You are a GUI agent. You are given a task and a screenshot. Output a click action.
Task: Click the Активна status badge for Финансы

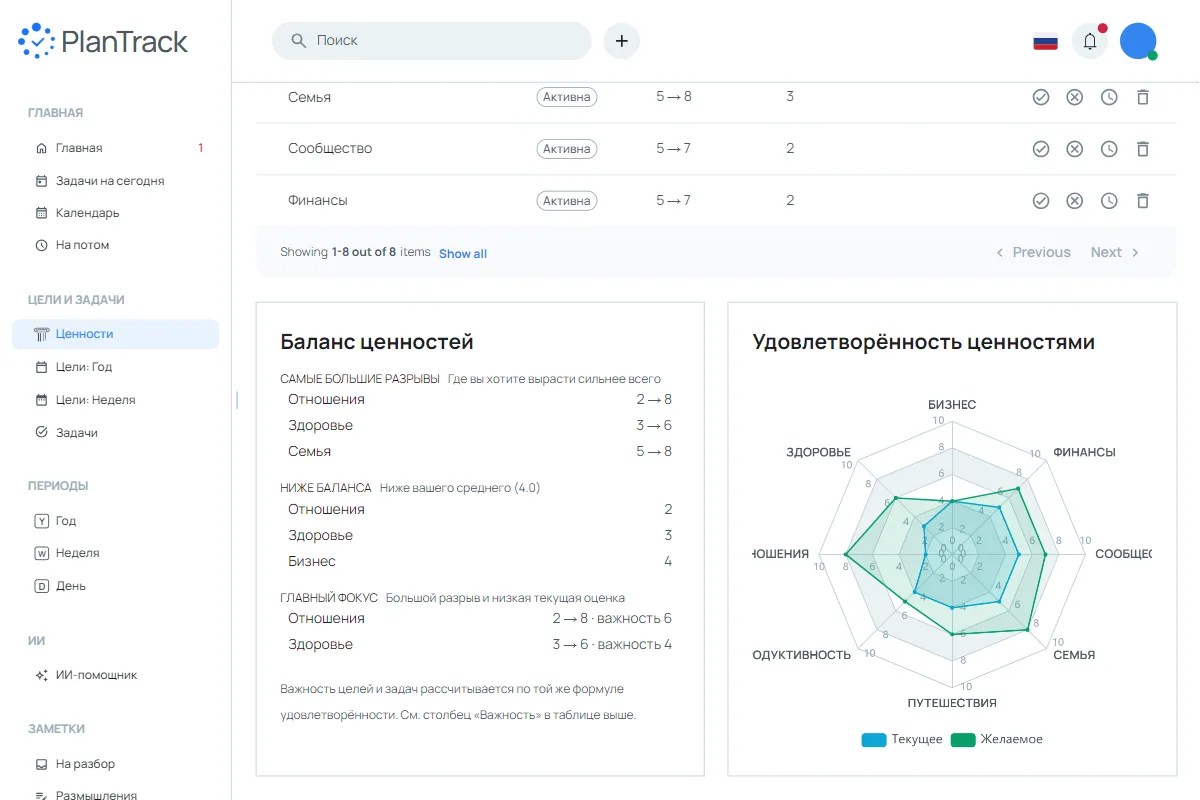[x=567, y=200]
